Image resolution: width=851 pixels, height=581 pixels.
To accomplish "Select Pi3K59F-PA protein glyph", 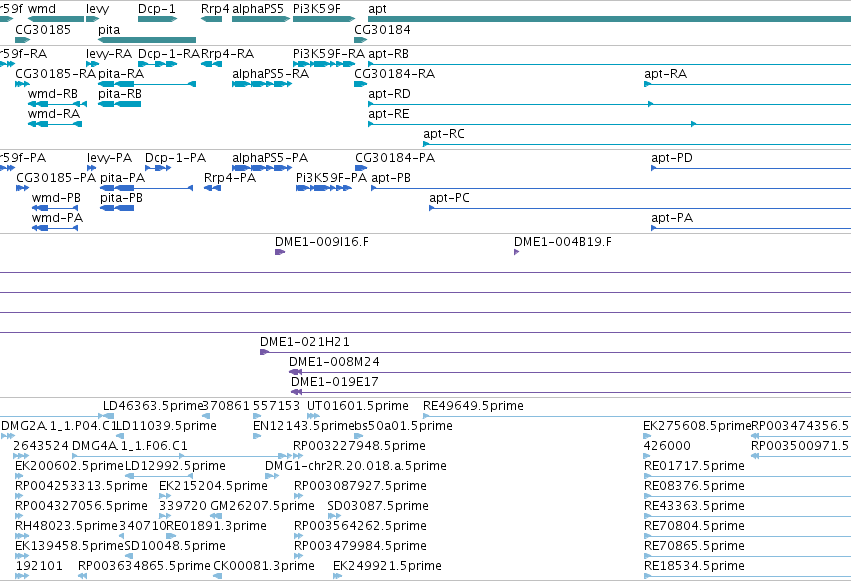I will click(324, 188).
